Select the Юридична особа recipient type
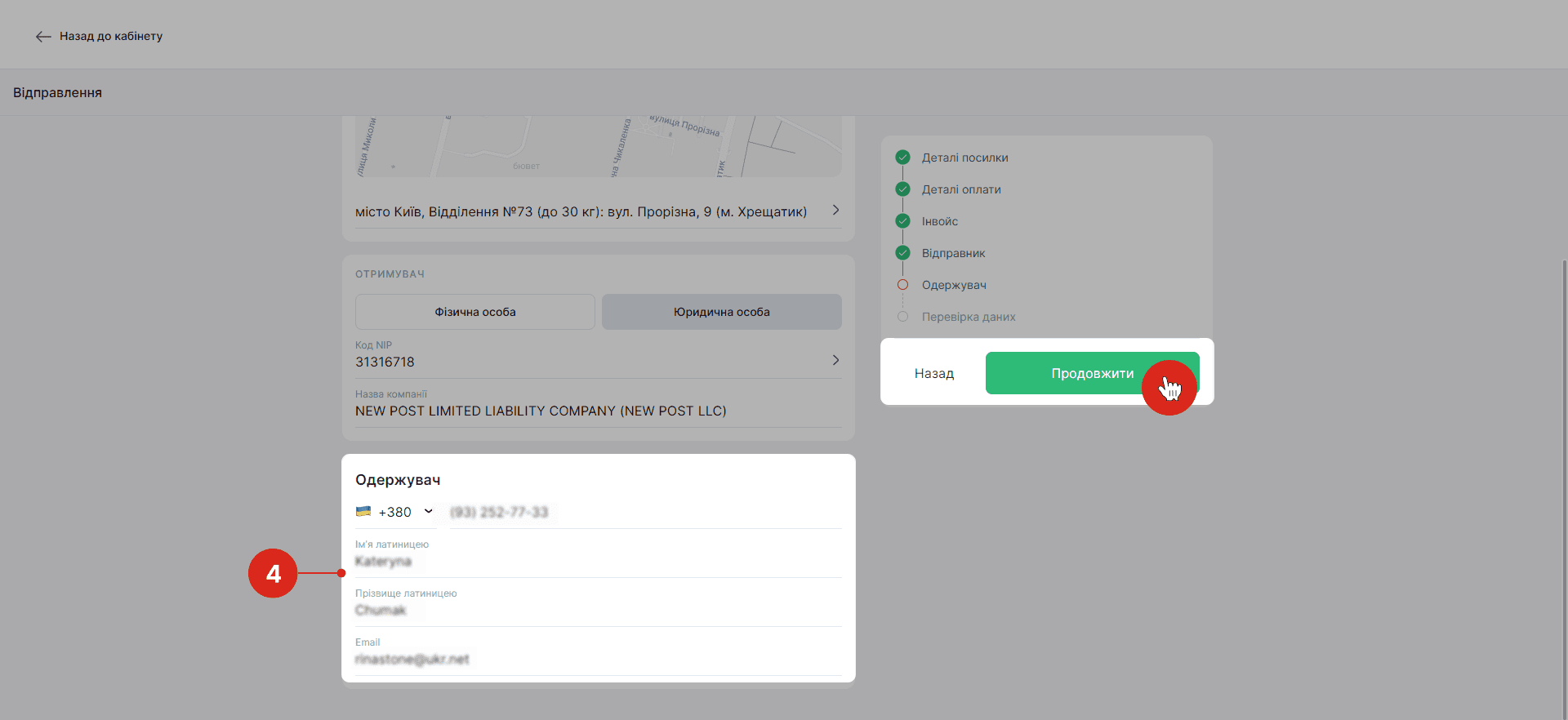This screenshot has height=720, width=1568. [721, 312]
